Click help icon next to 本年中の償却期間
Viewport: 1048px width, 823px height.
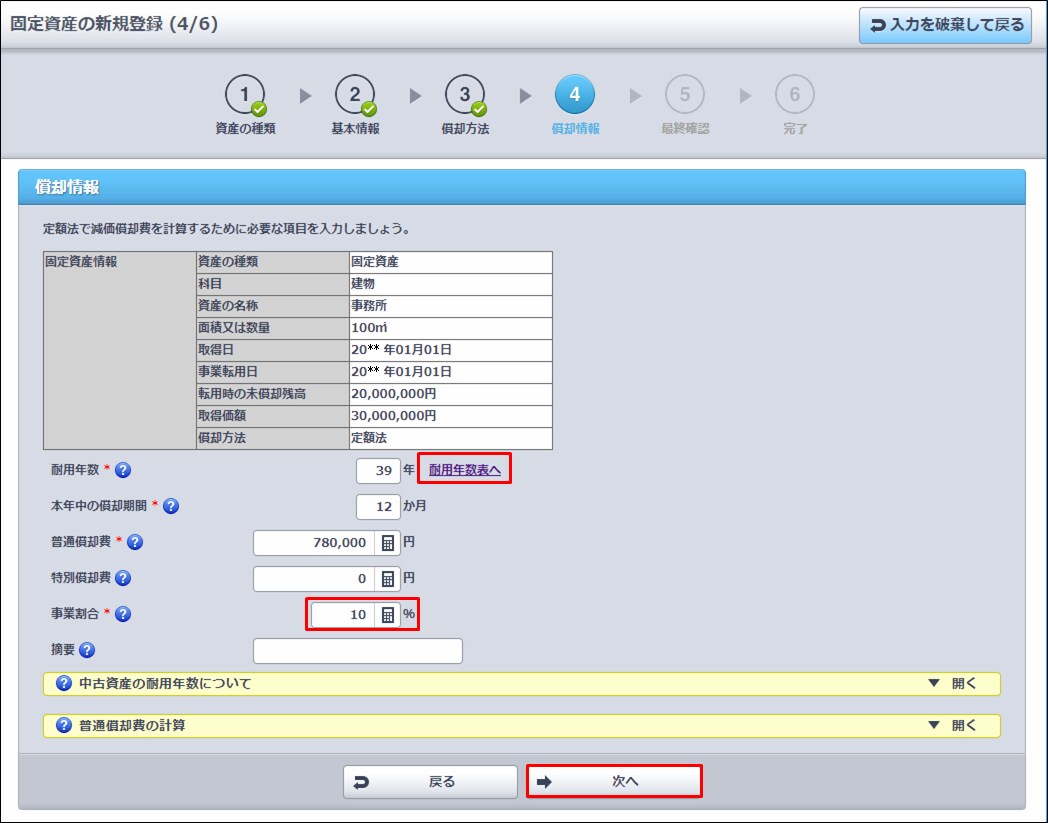tap(171, 506)
